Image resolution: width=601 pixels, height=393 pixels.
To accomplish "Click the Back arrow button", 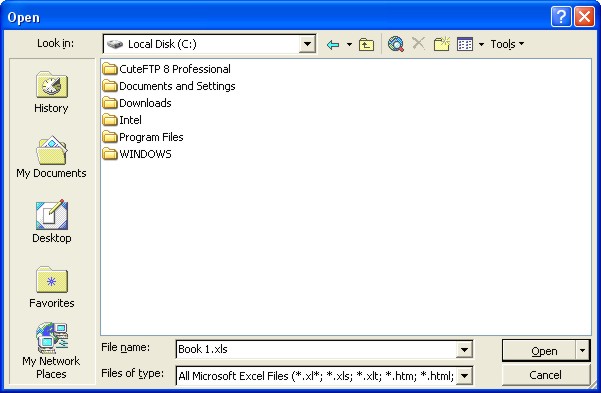I will coord(333,44).
